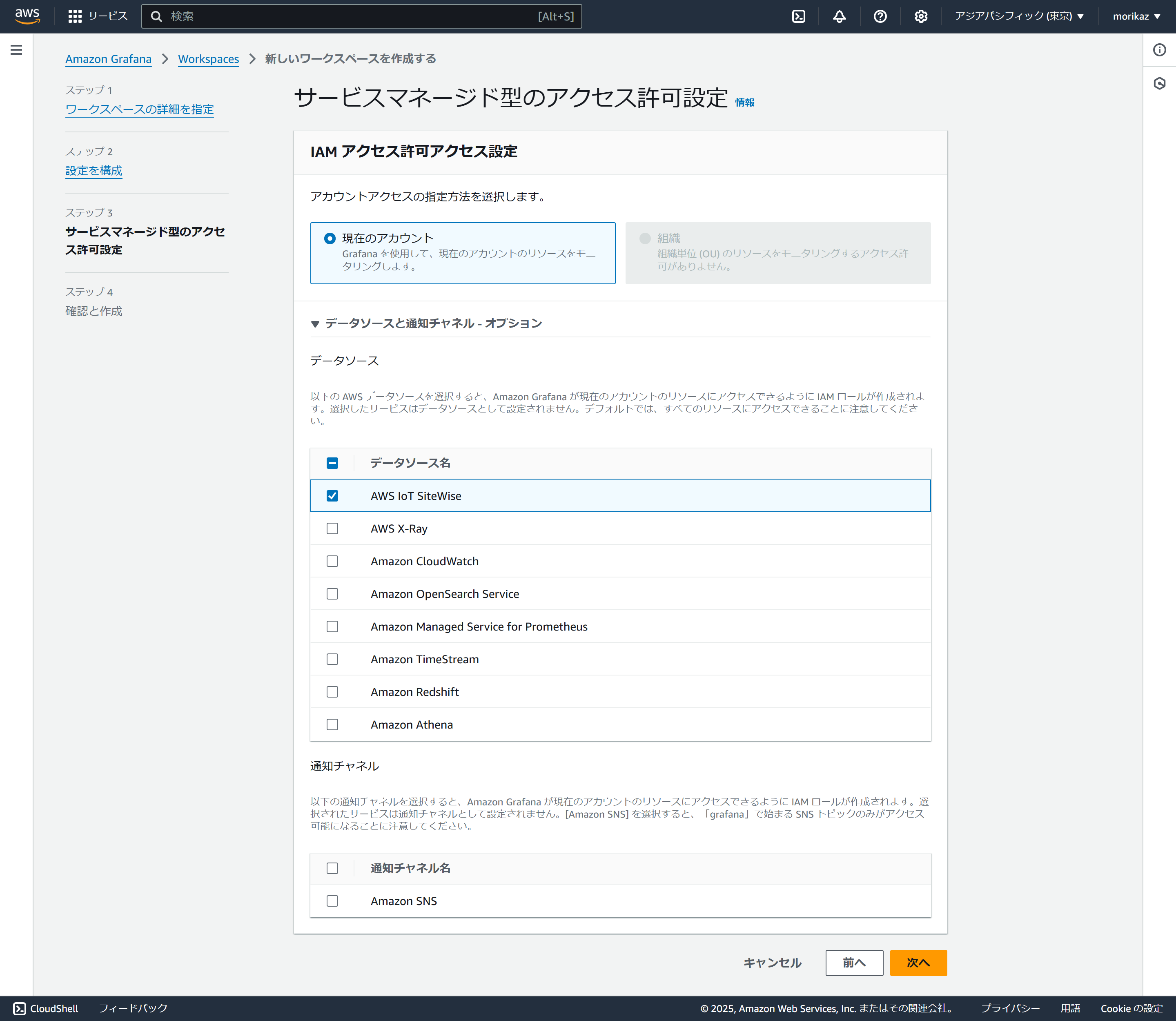Open the help question mark icon
Image resolution: width=1176 pixels, height=1021 pixels.
(x=880, y=16)
